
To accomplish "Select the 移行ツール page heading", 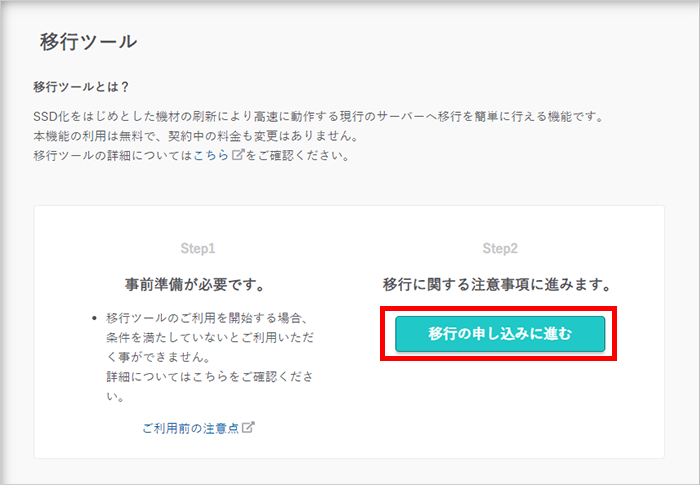I will click(x=88, y=42).
